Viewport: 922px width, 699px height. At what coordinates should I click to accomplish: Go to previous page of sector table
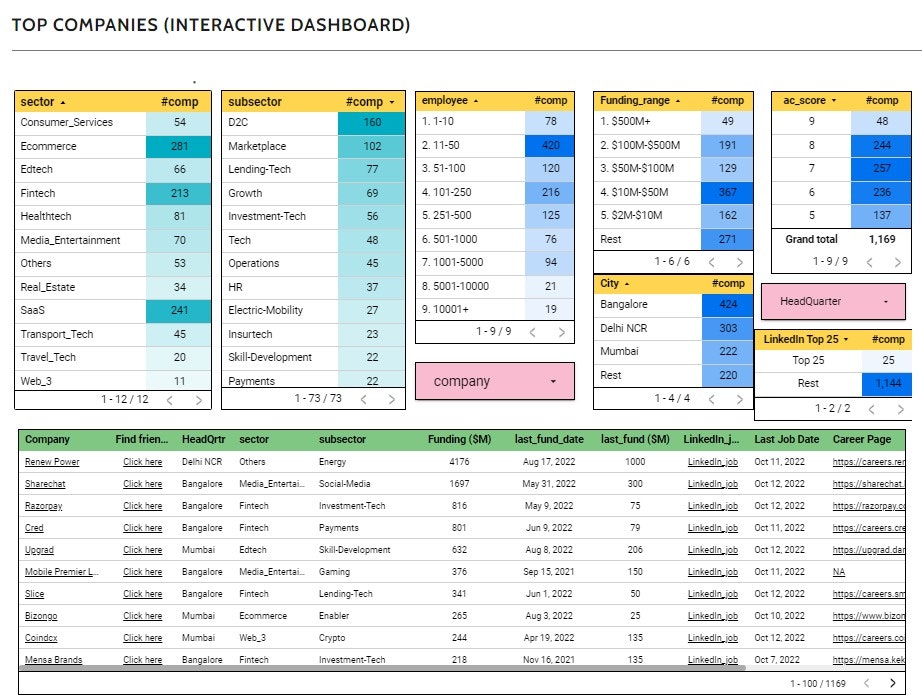169,400
